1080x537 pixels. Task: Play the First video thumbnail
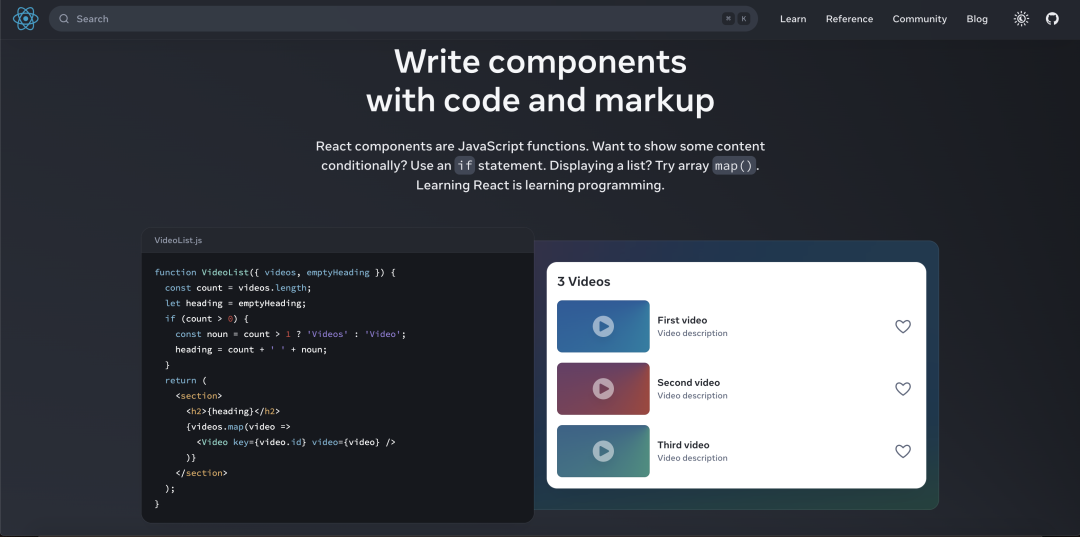(x=603, y=326)
